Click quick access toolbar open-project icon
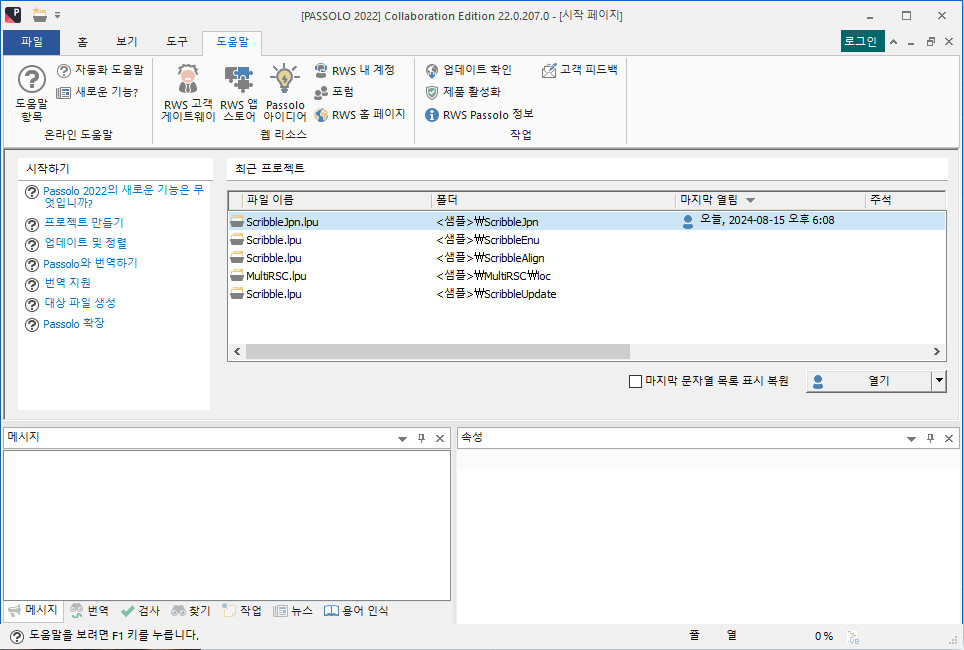 (39, 15)
